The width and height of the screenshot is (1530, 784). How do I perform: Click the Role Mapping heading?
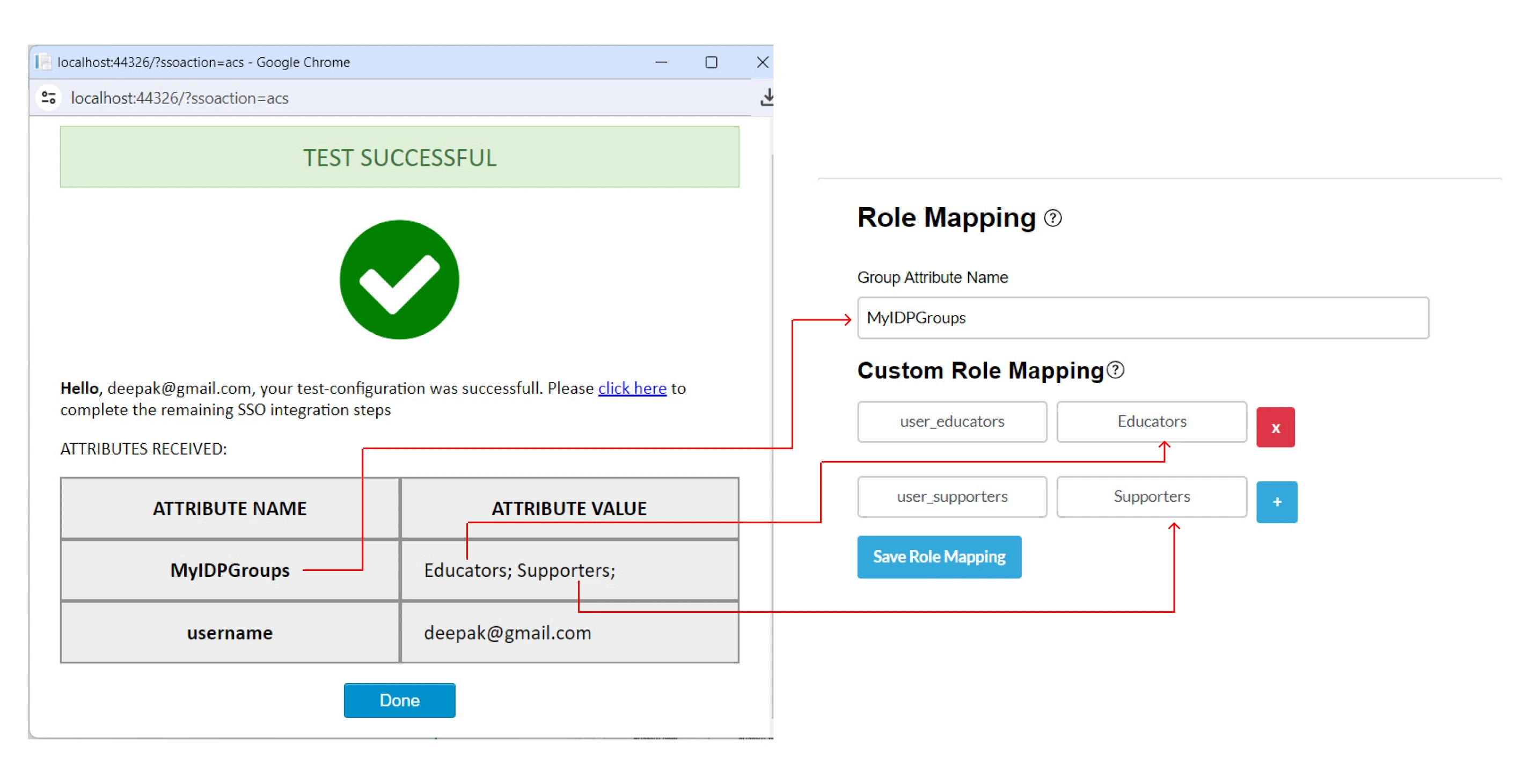click(946, 217)
